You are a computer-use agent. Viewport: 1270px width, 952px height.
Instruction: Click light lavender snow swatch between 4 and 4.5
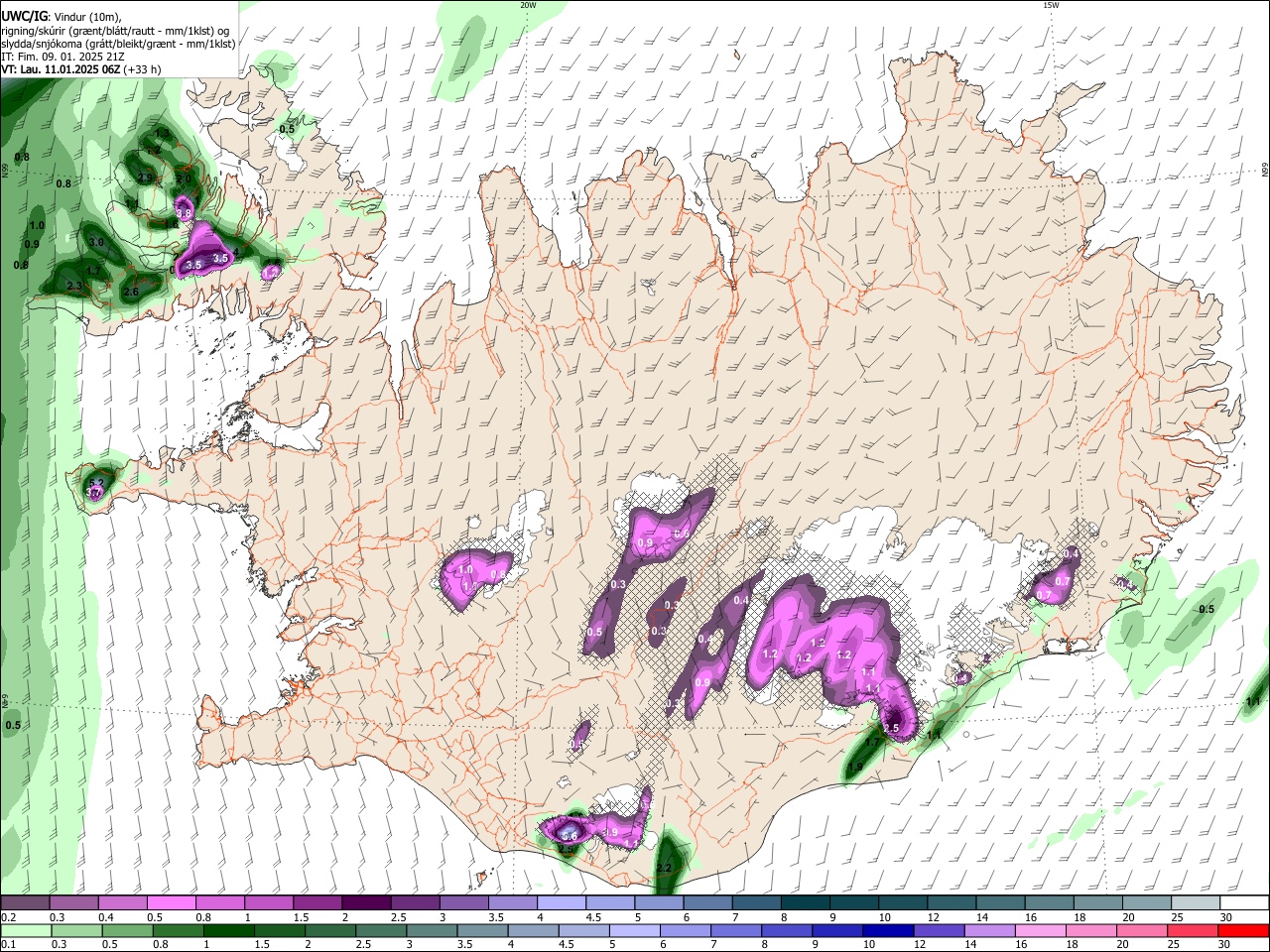click(562, 902)
